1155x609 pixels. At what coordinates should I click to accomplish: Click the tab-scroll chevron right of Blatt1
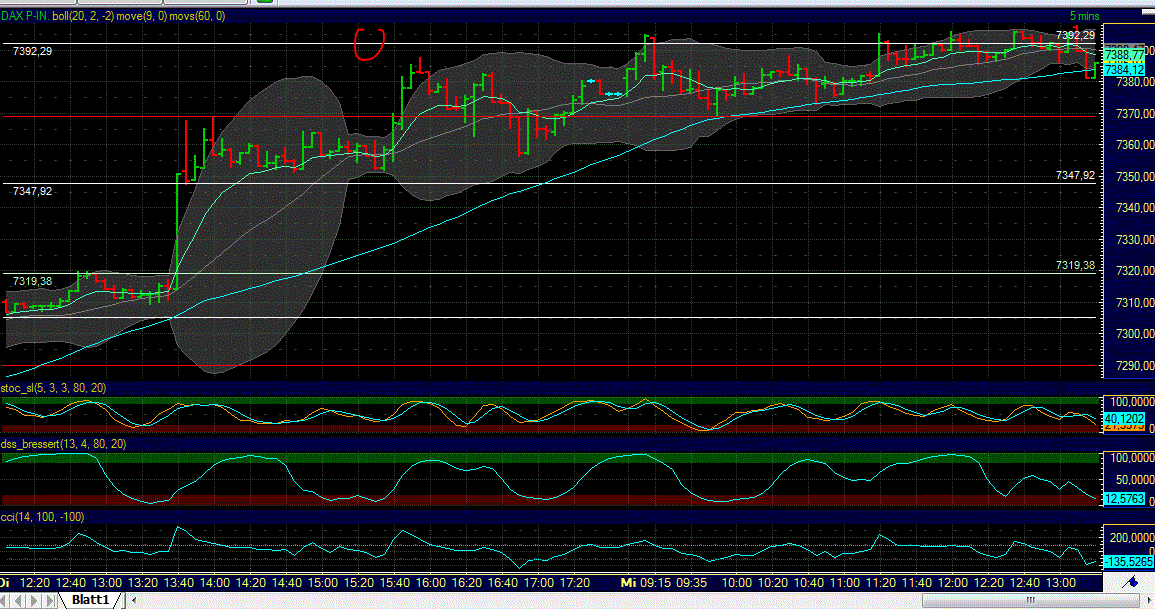pos(133,600)
